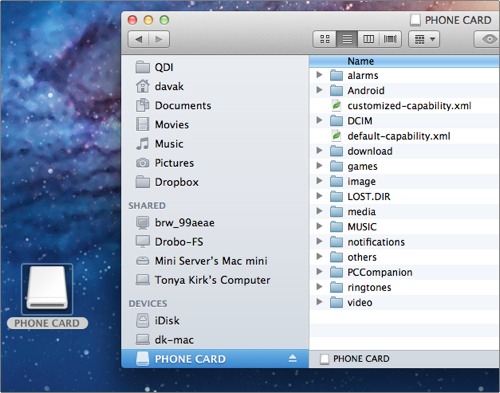Click the image folder name
The height and width of the screenshot is (393, 500).
pyautogui.click(x=361, y=182)
